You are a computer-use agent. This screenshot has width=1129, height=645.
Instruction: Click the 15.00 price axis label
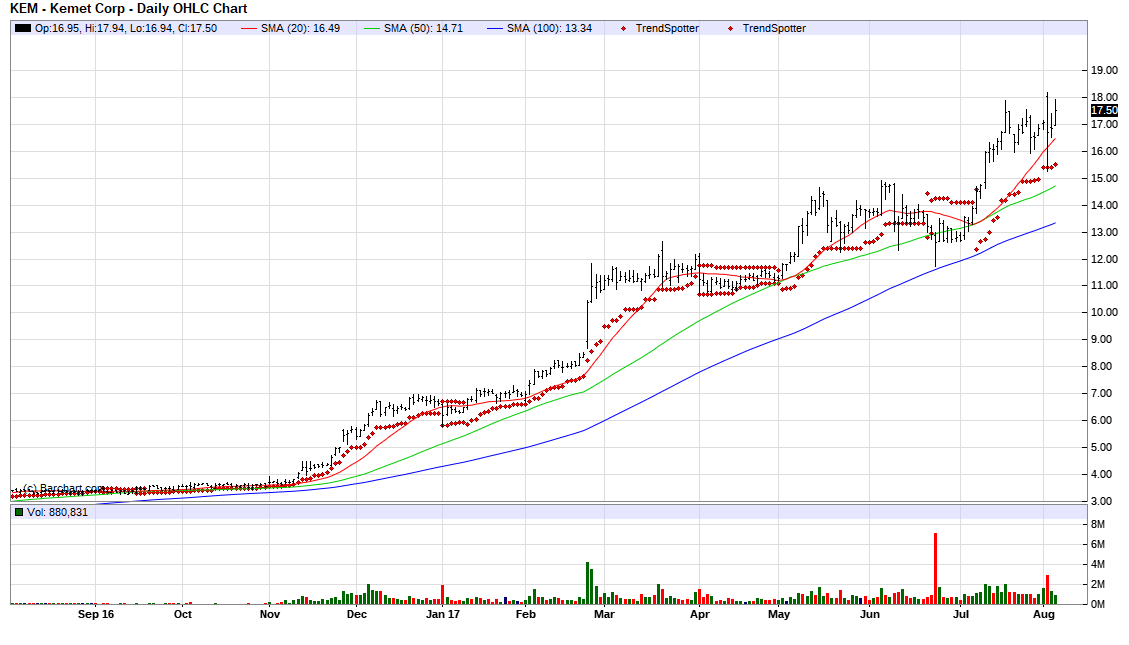(1104, 179)
